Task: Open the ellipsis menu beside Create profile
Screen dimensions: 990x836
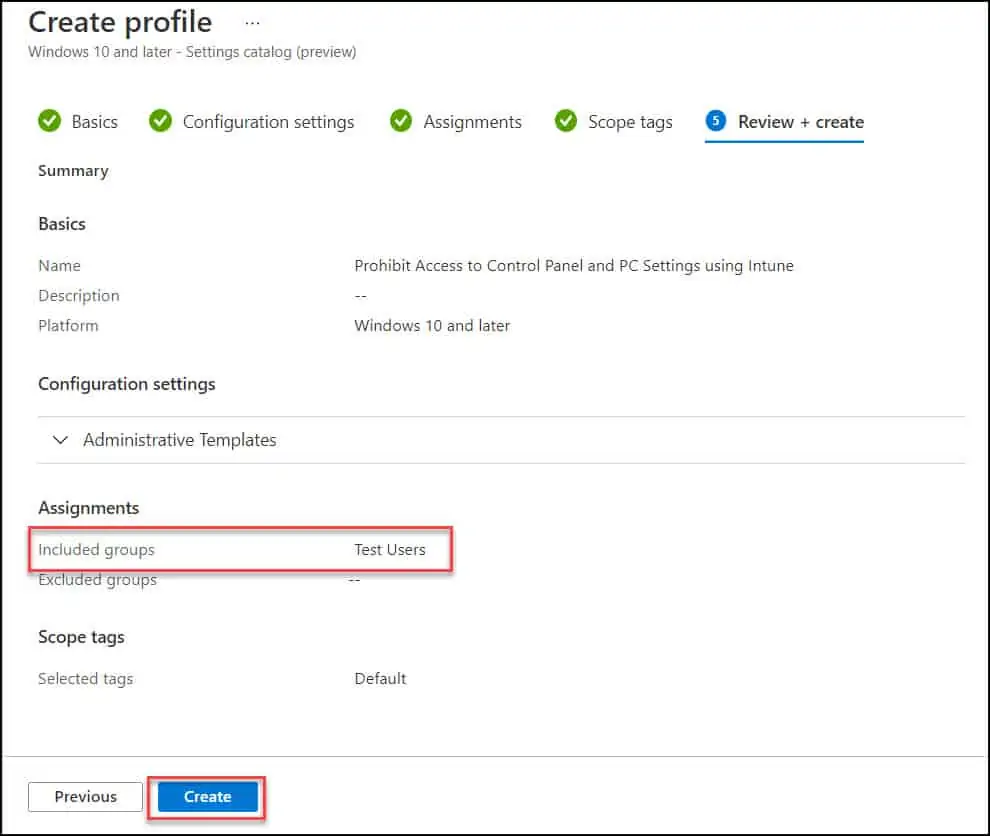Action: [x=252, y=23]
